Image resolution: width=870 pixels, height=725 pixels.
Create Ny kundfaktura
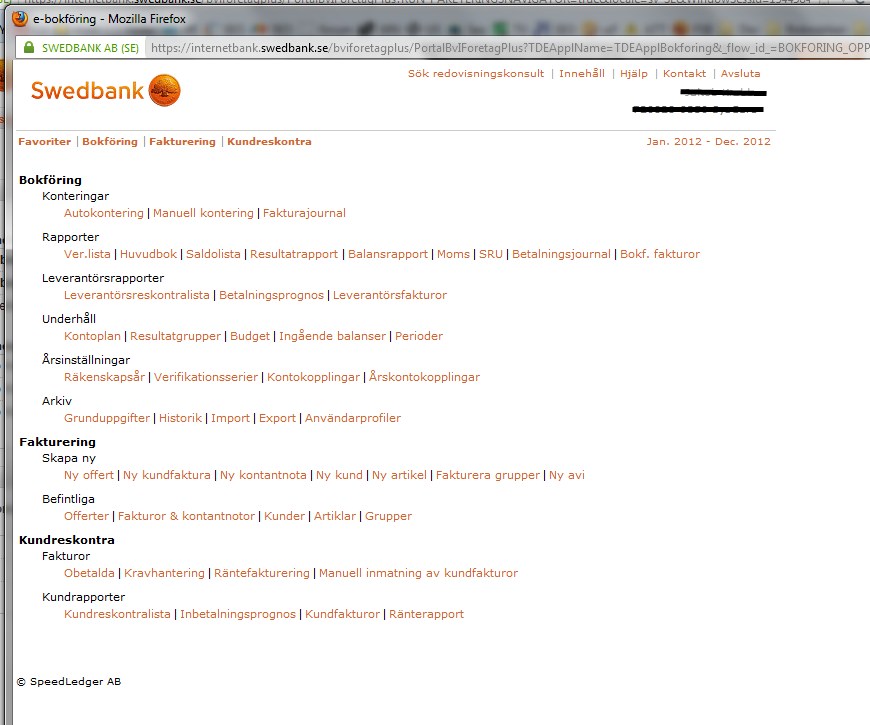(x=167, y=475)
